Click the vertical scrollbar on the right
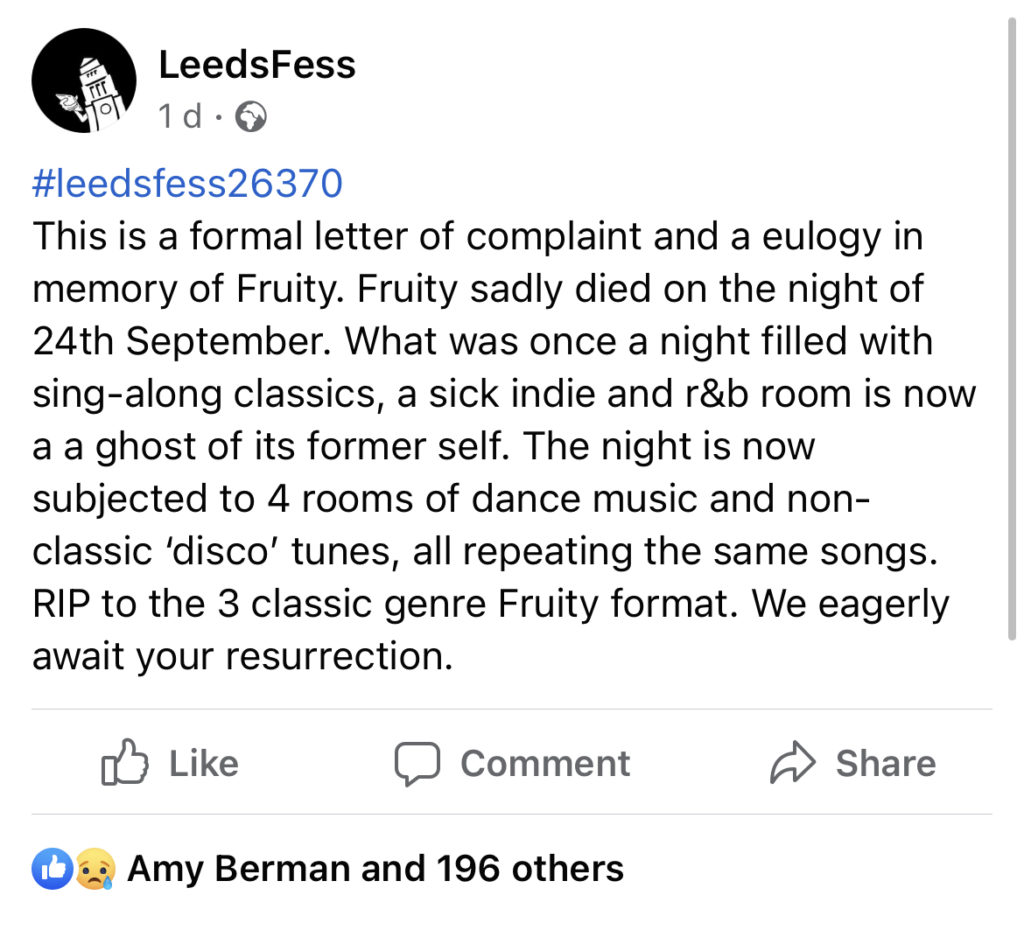This screenshot has width=1024, height=937. point(1012,330)
